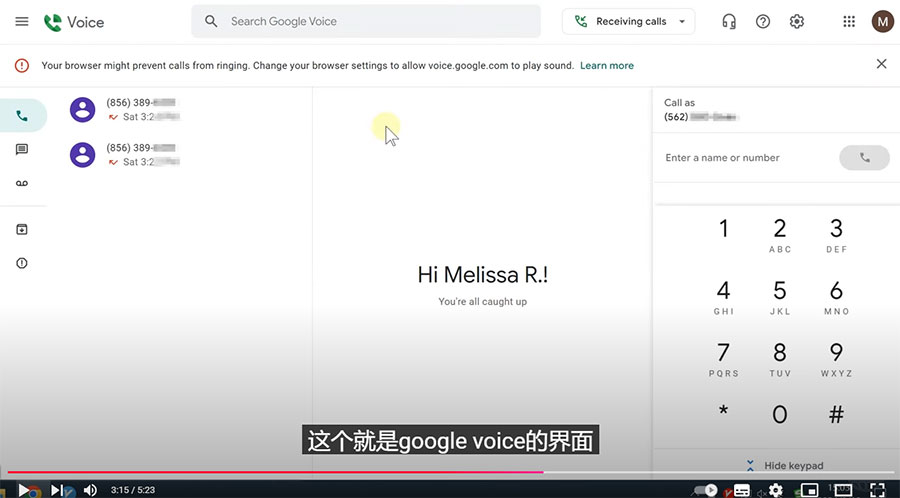Viewport: 900px width, 498px height.
Task: Switch to the Calls tab
Action: coord(22,116)
